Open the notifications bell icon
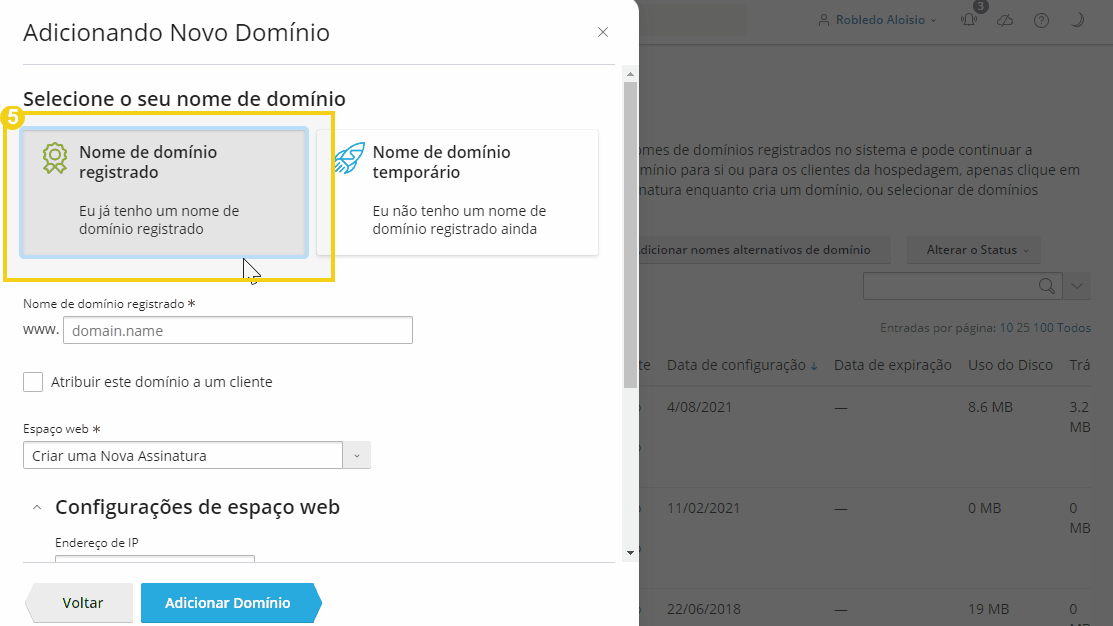1113x626 pixels. click(x=969, y=20)
